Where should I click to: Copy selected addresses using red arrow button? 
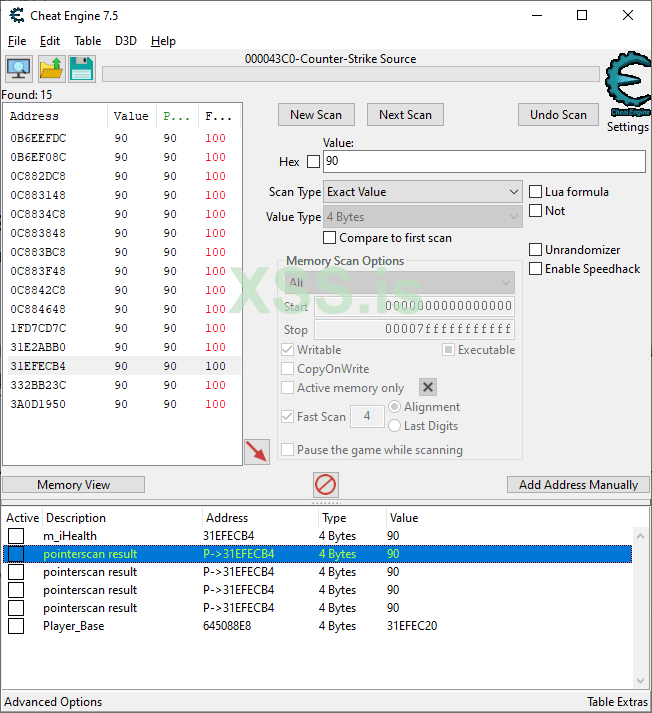coord(257,452)
